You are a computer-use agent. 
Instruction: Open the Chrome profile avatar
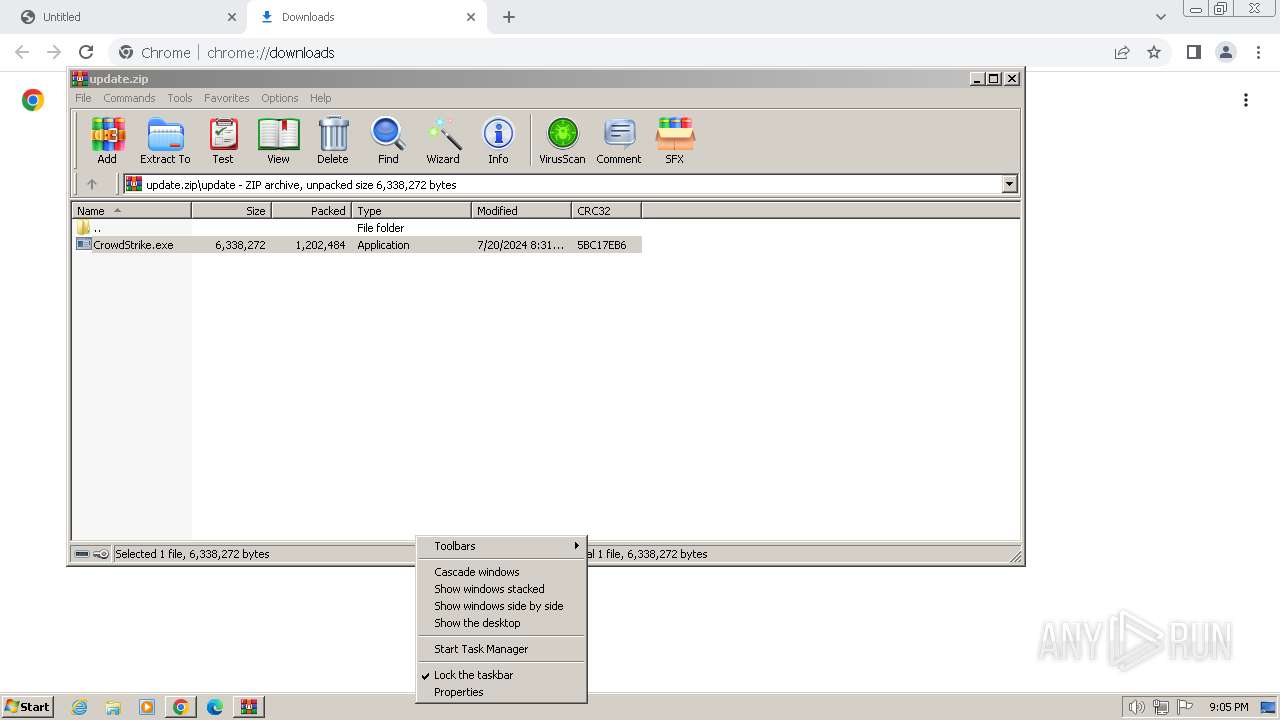pos(1226,52)
